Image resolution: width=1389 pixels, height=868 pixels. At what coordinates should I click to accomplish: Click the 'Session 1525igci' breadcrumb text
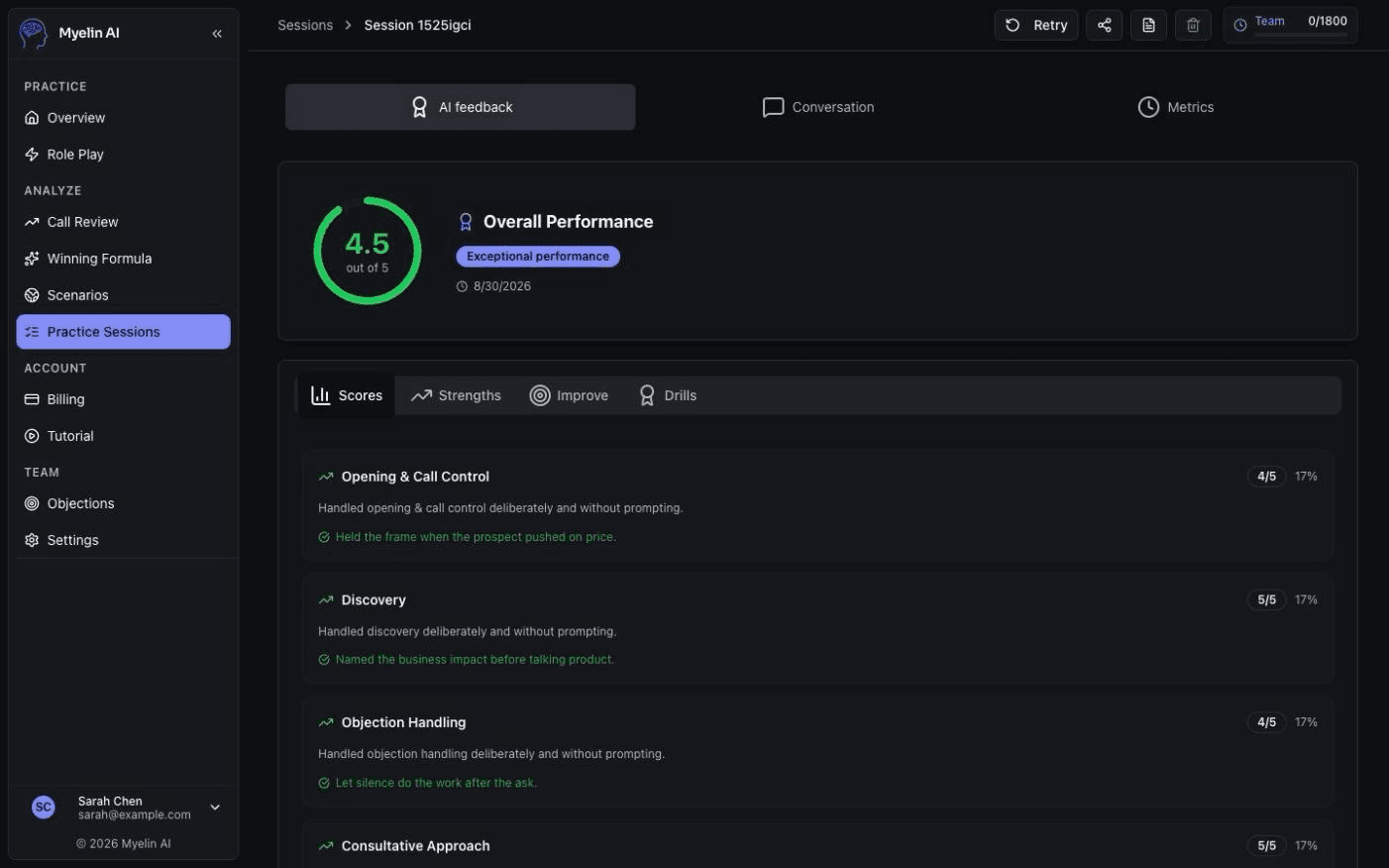click(x=417, y=25)
